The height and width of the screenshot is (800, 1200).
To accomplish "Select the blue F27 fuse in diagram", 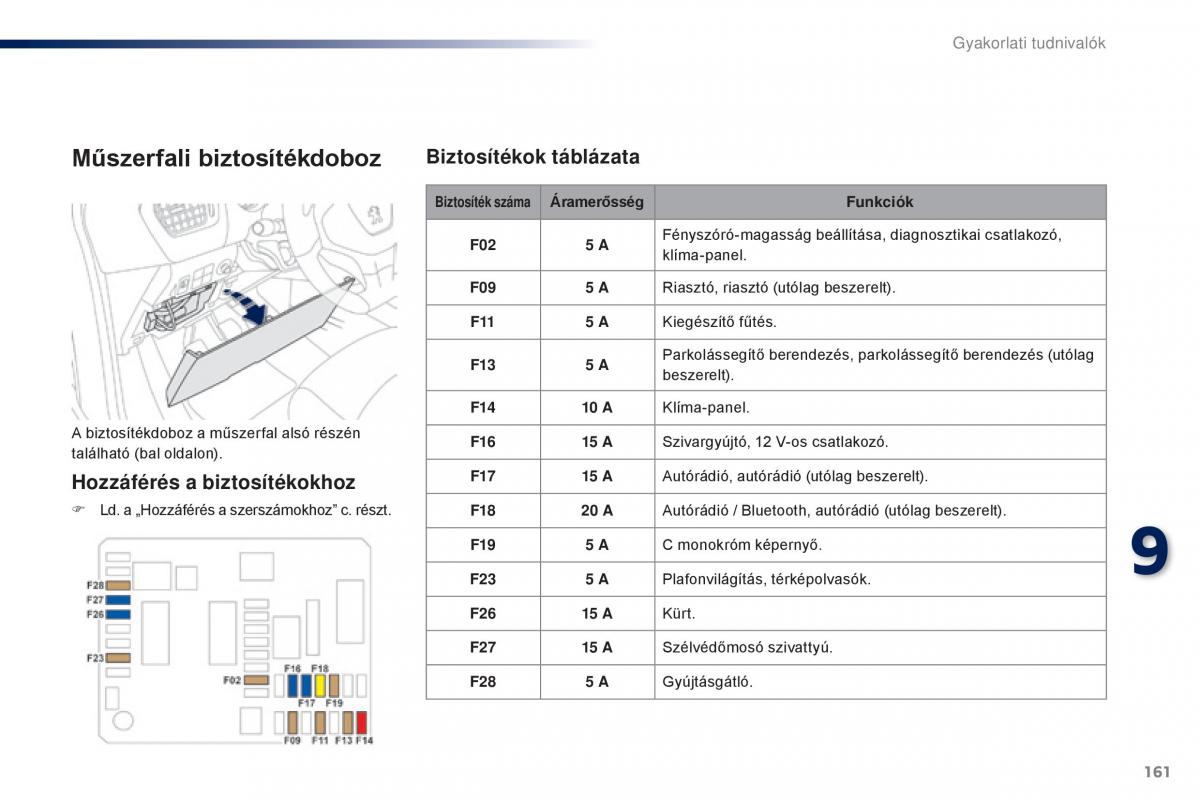I will click(118, 600).
